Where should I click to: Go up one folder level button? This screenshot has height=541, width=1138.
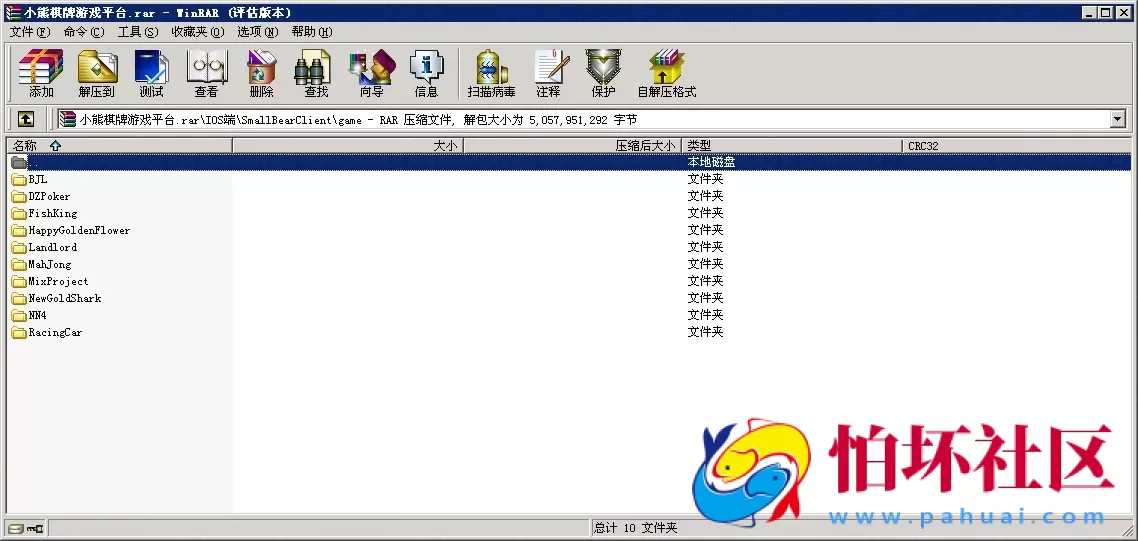(x=25, y=119)
